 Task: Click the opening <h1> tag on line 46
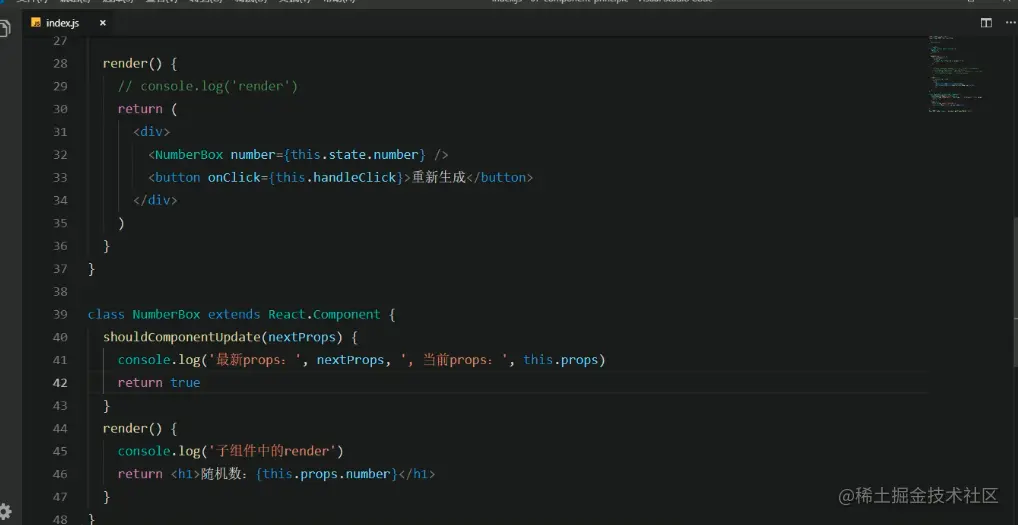point(185,474)
